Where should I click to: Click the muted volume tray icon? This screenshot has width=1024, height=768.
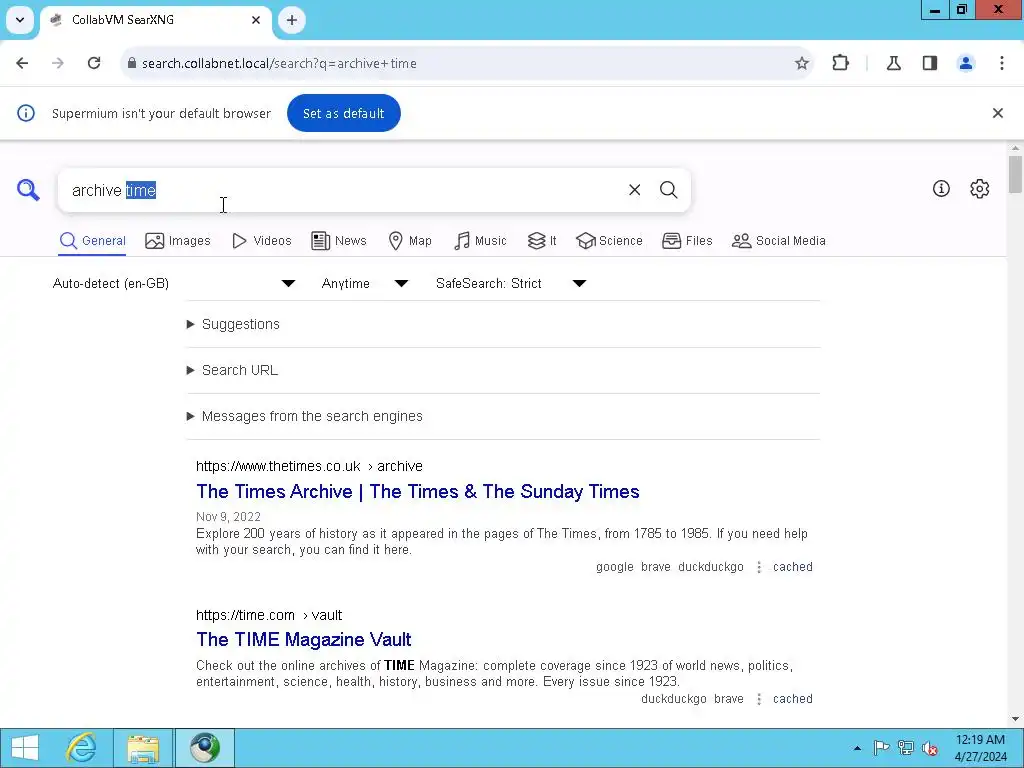(929, 748)
